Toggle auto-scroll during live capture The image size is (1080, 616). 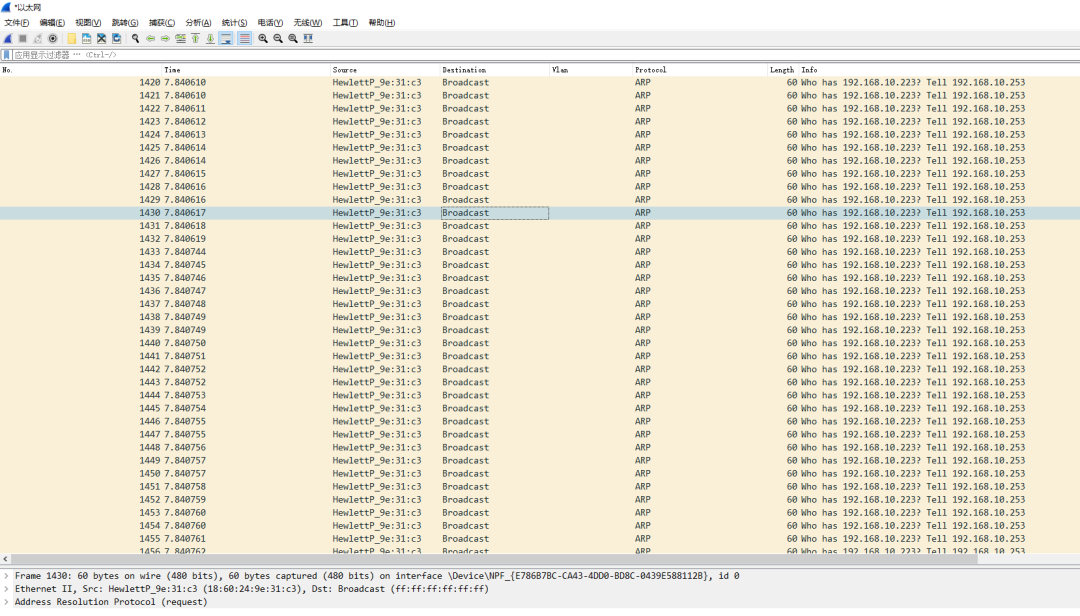tap(226, 39)
